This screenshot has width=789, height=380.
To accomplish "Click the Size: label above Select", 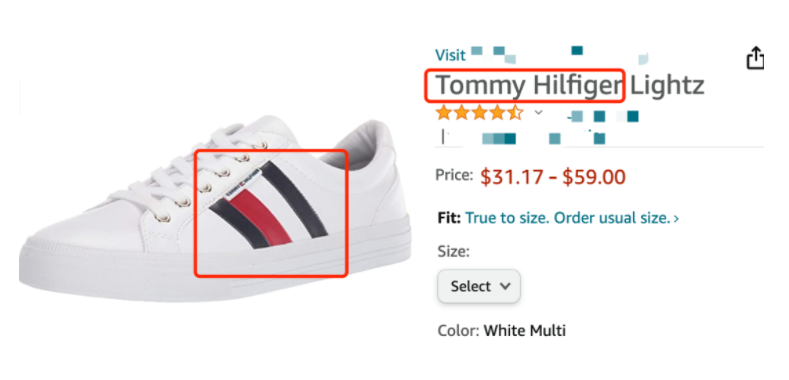I will pos(454,251).
